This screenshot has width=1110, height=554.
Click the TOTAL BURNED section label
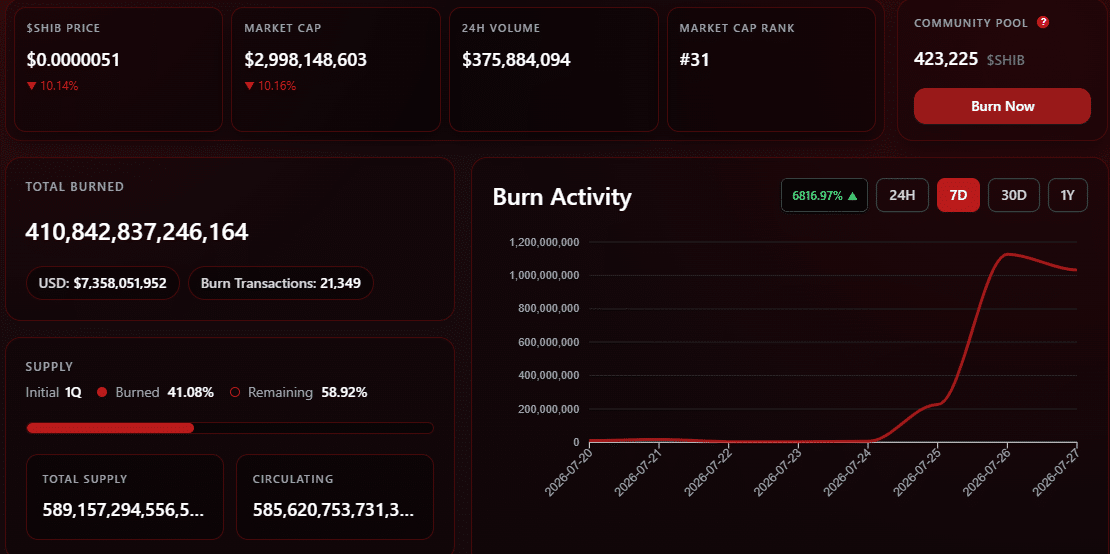(x=74, y=187)
